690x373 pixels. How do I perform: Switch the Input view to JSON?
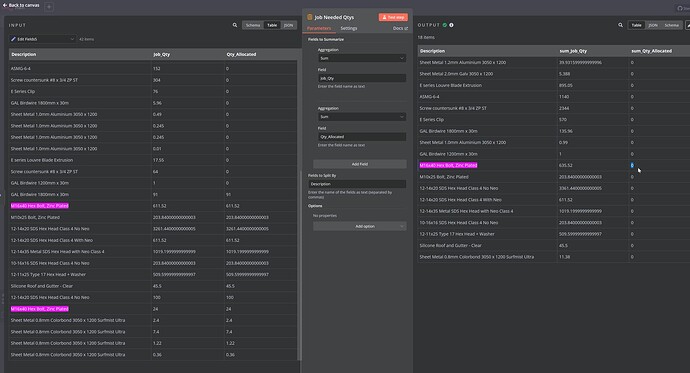click(289, 25)
